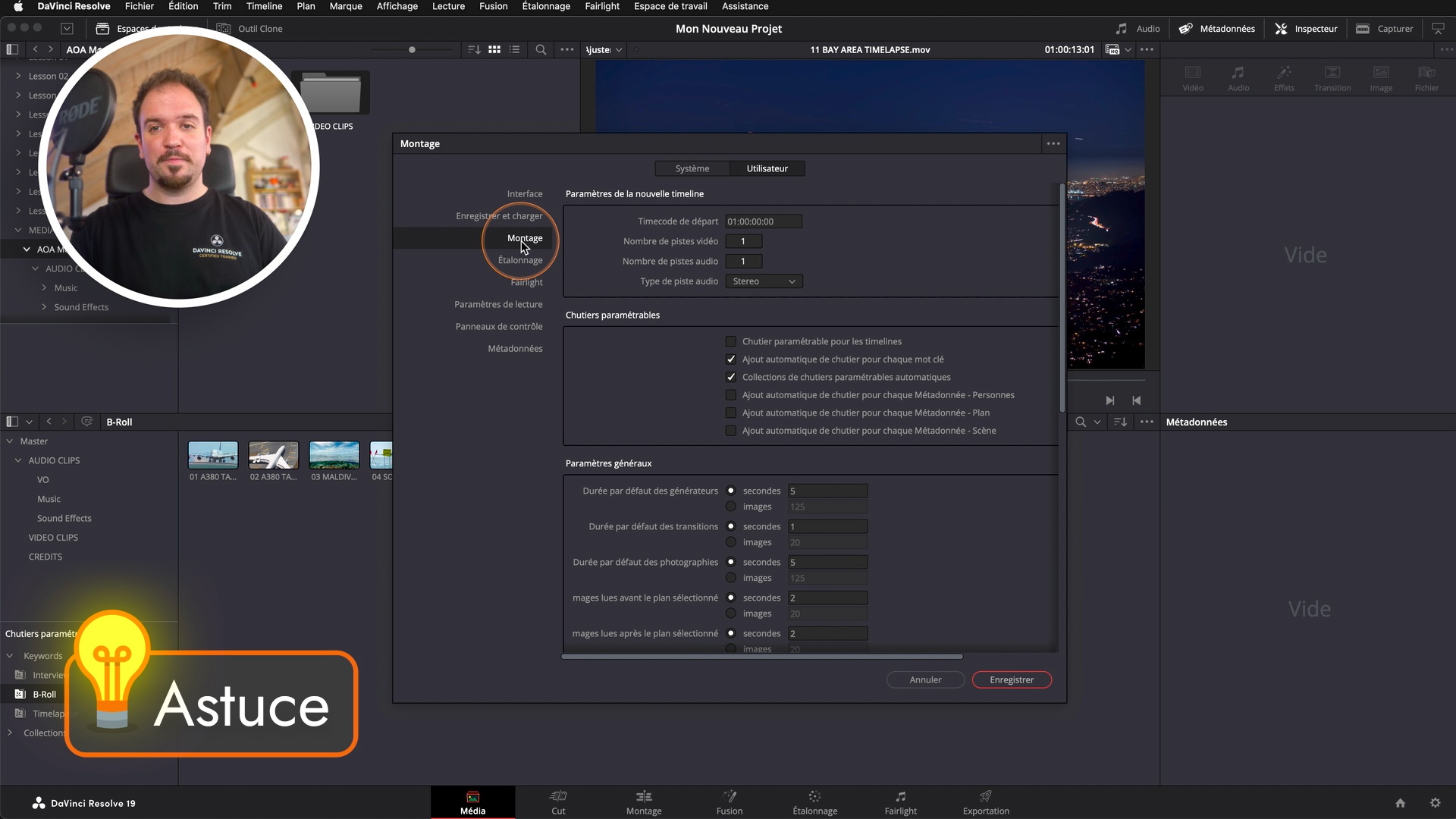1456x819 pixels.
Task: Switch to the Système tab
Action: coord(692,168)
